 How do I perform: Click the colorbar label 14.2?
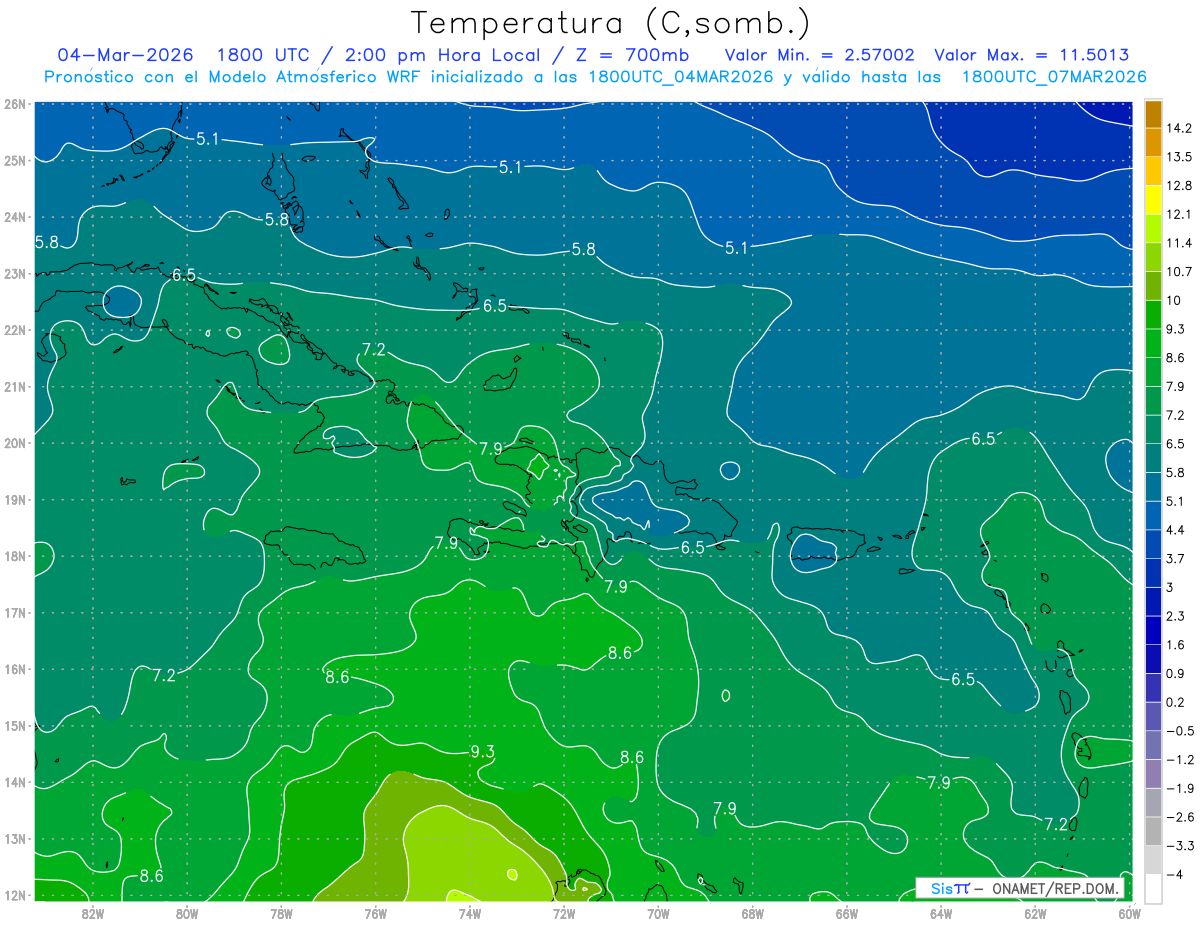tap(1179, 128)
